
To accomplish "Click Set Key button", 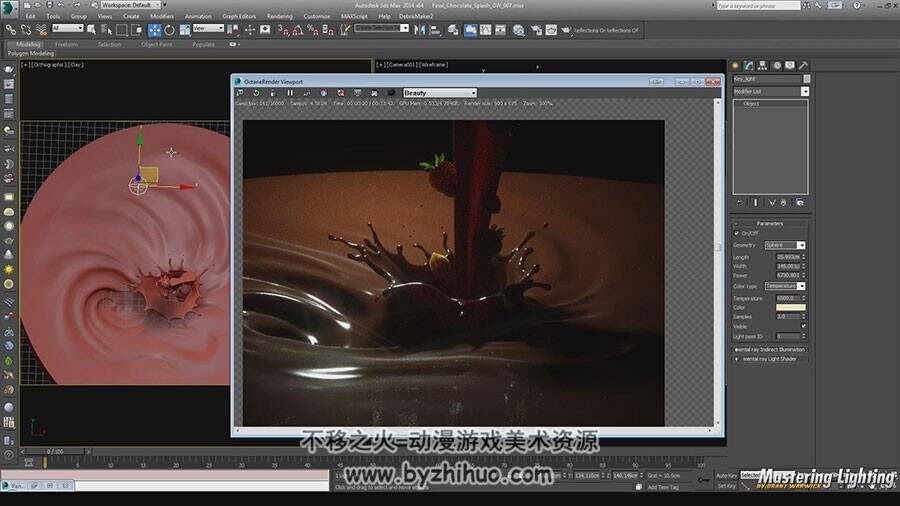I will coord(727,486).
